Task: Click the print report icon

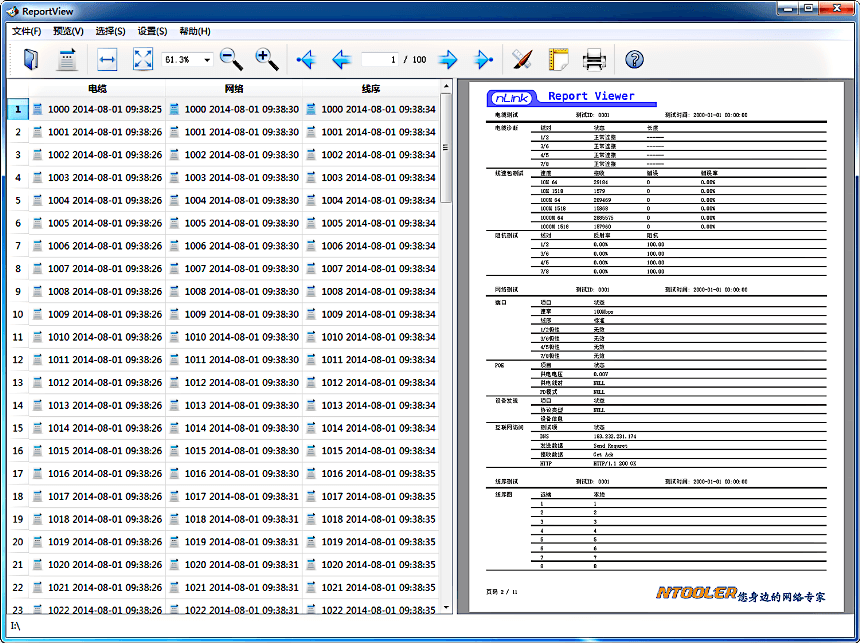Action: [x=594, y=60]
